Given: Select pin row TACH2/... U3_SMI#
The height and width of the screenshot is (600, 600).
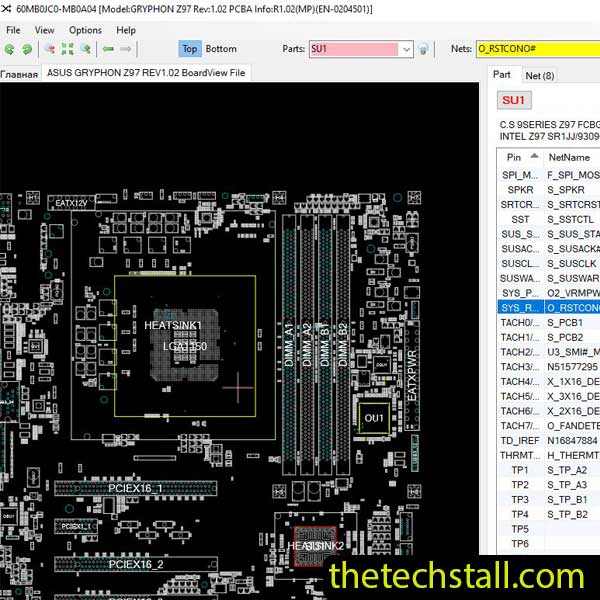Looking at the screenshot, I should [549, 352].
